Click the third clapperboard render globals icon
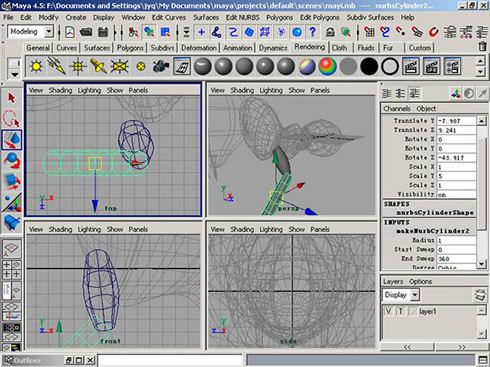490x367 pixels. click(x=452, y=66)
